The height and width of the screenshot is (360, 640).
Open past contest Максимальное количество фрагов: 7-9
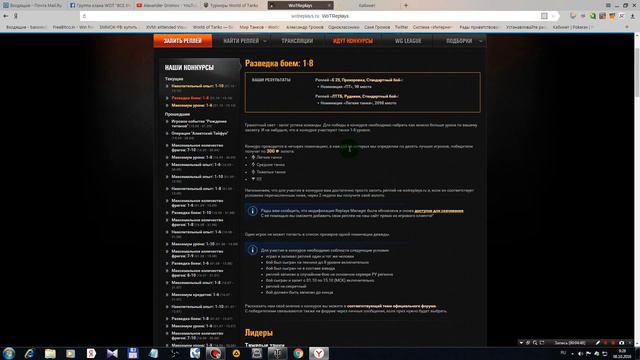[x=197, y=253]
